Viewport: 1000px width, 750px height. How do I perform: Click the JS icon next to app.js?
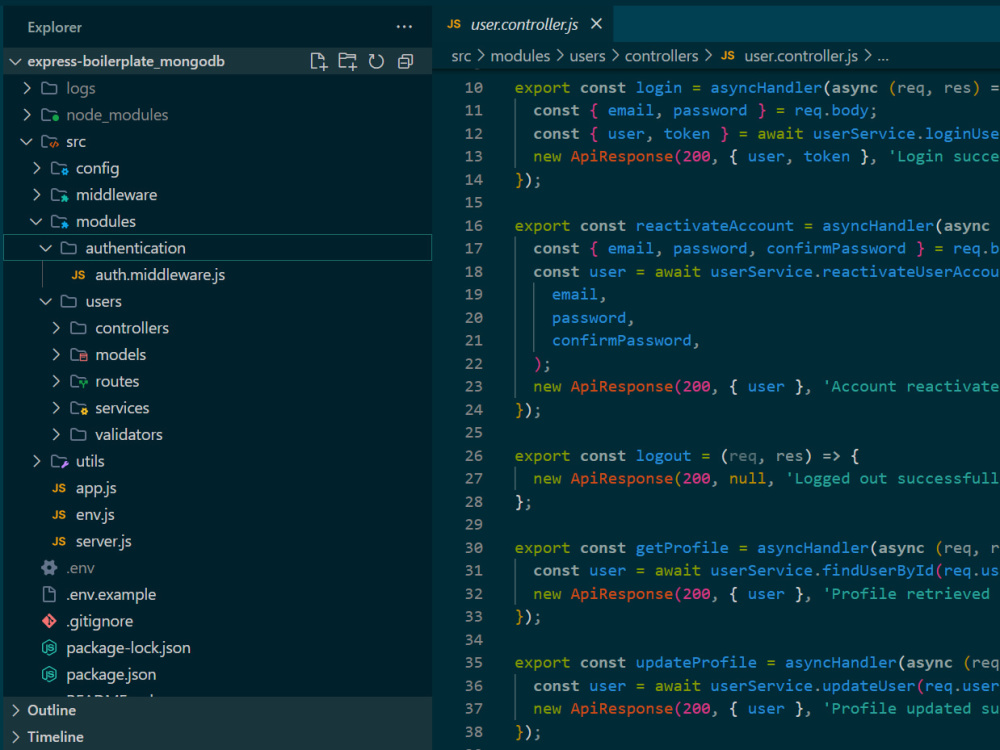[59, 488]
